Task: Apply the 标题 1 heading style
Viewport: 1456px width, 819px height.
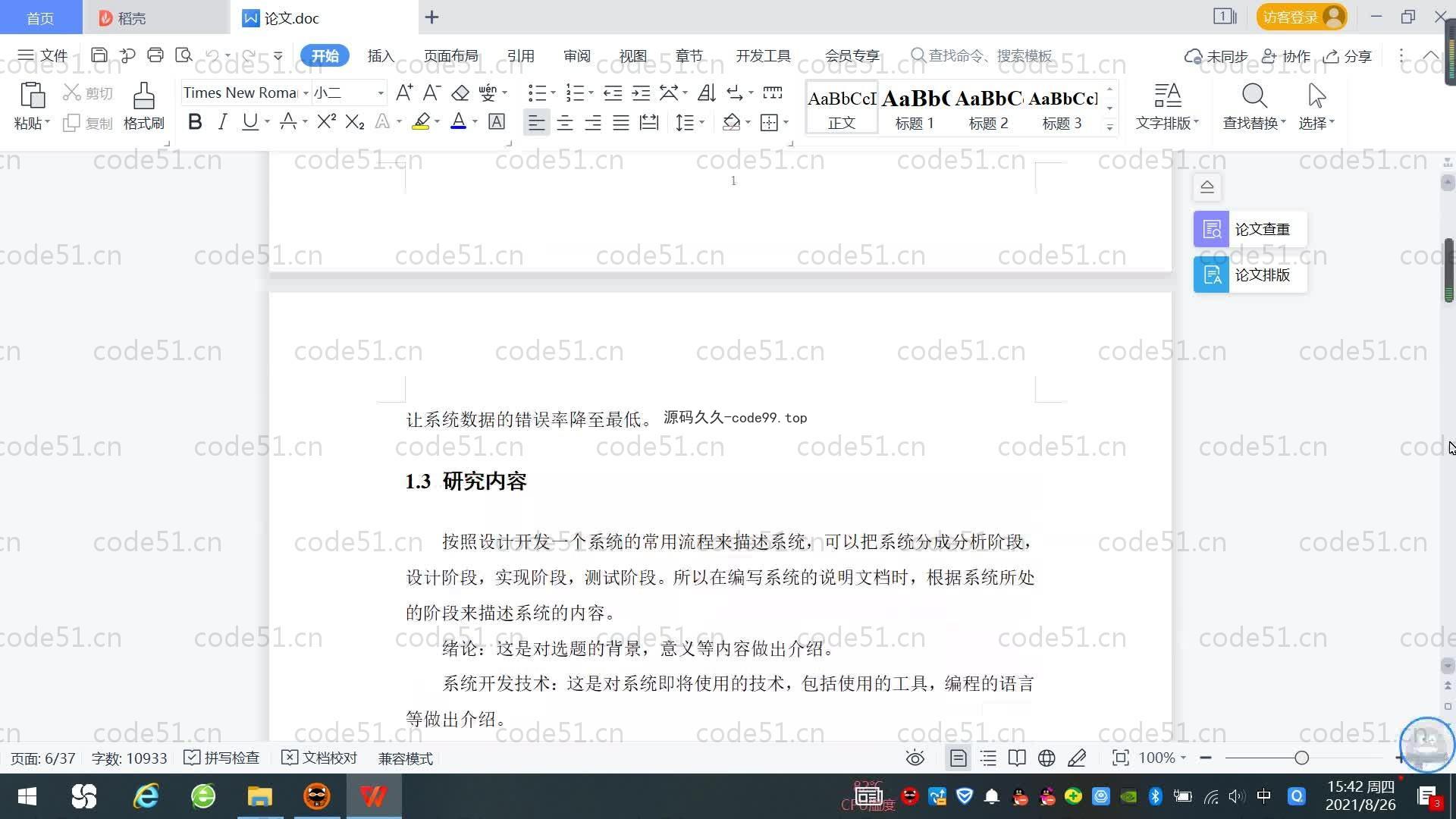Action: pyautogui.click(x=915, y=108)
